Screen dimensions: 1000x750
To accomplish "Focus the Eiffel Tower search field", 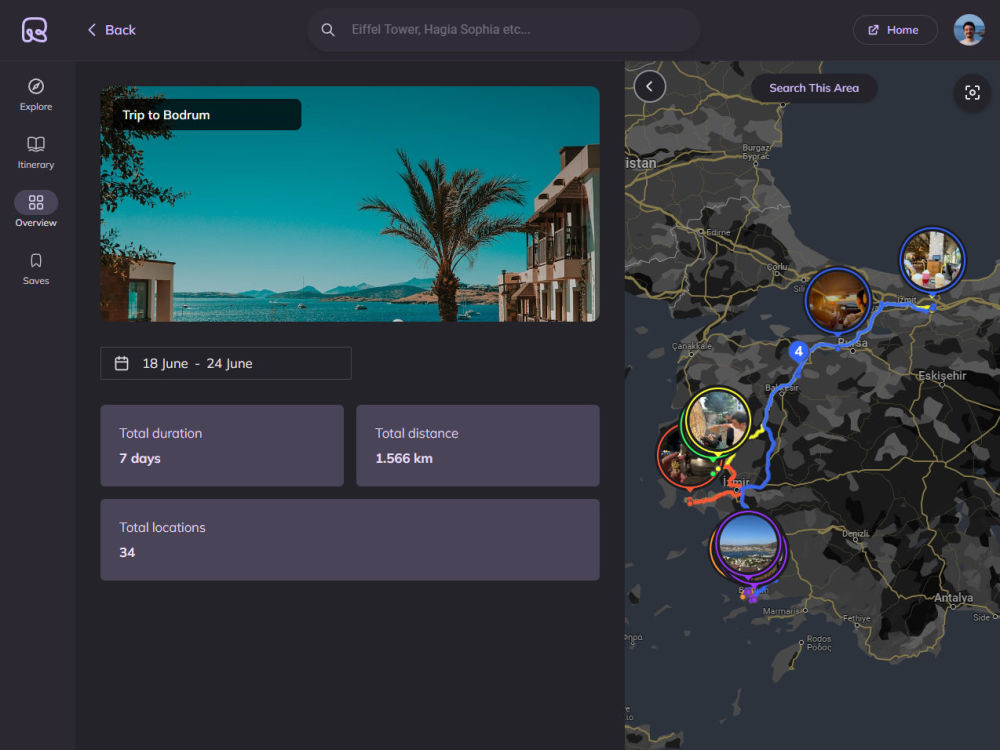I will point(504,30).
